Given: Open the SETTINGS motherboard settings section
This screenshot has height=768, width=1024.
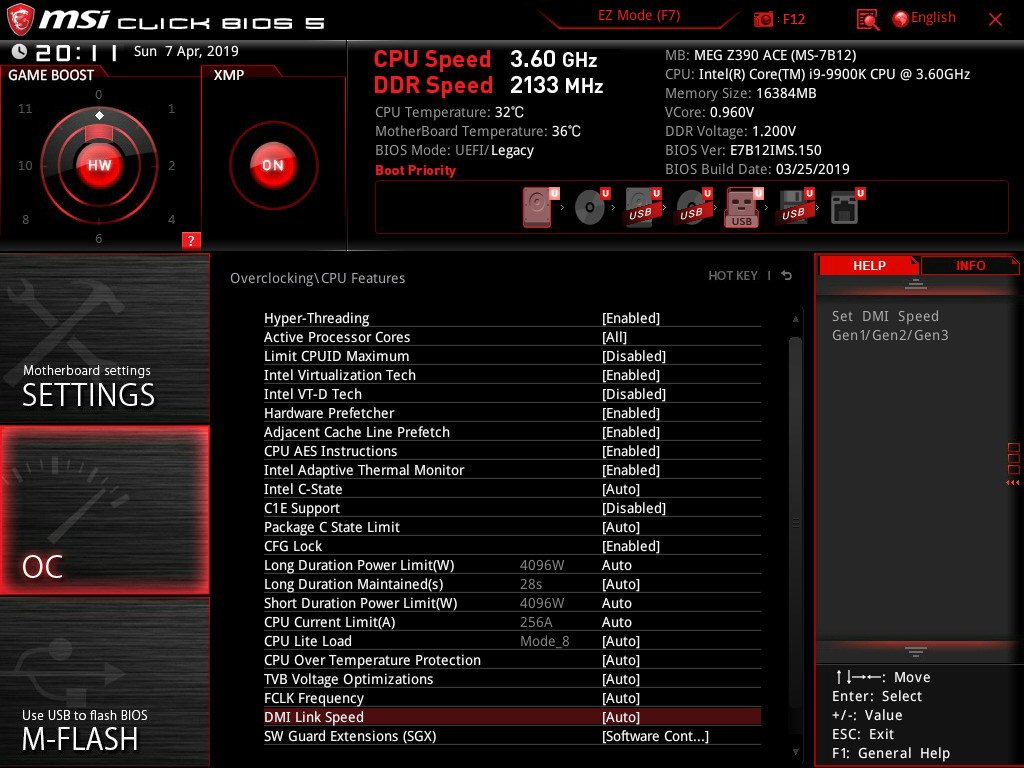Looking at the screenshot, I should 104,338.
